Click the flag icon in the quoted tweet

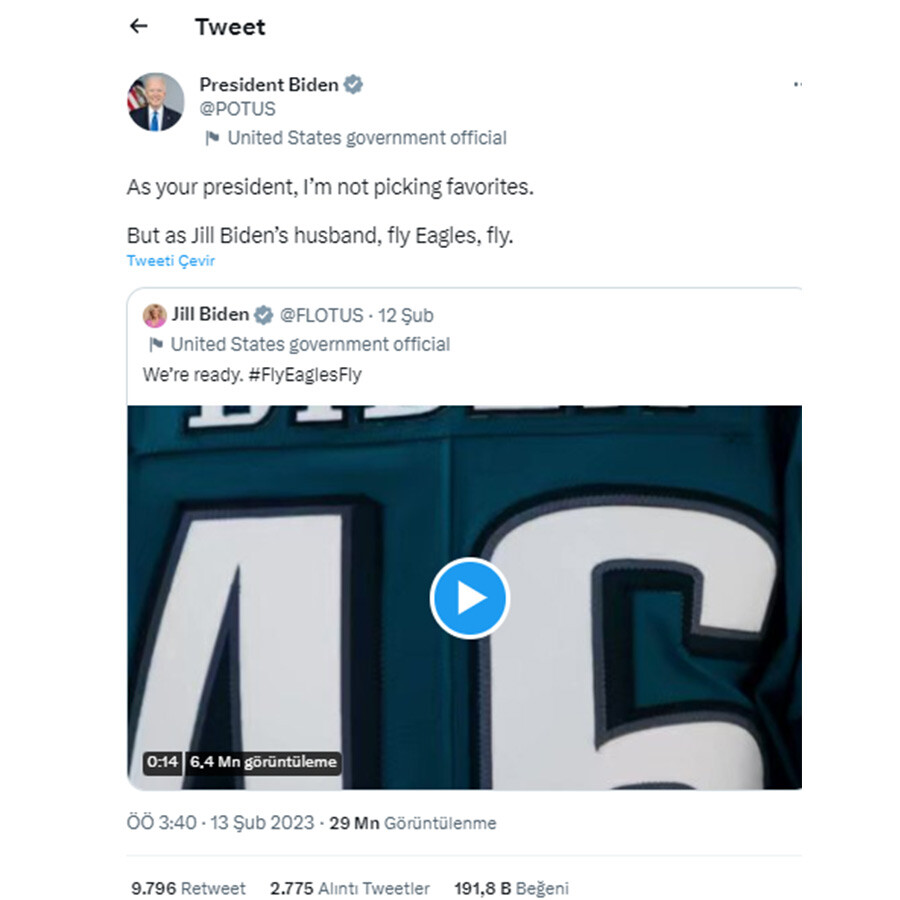[x=156, y=345]
